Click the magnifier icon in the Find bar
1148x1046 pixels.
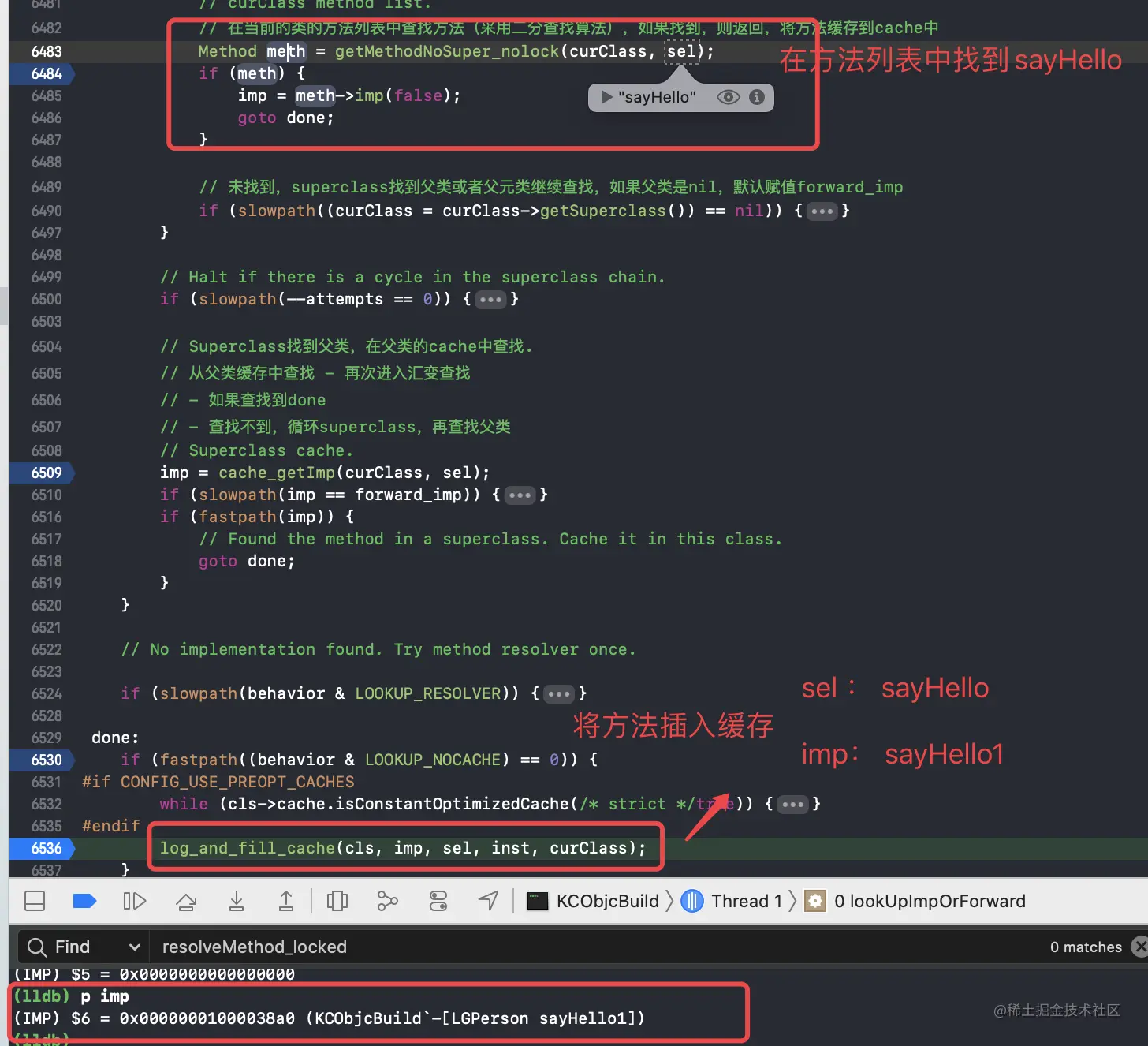(x=37, y=947)
